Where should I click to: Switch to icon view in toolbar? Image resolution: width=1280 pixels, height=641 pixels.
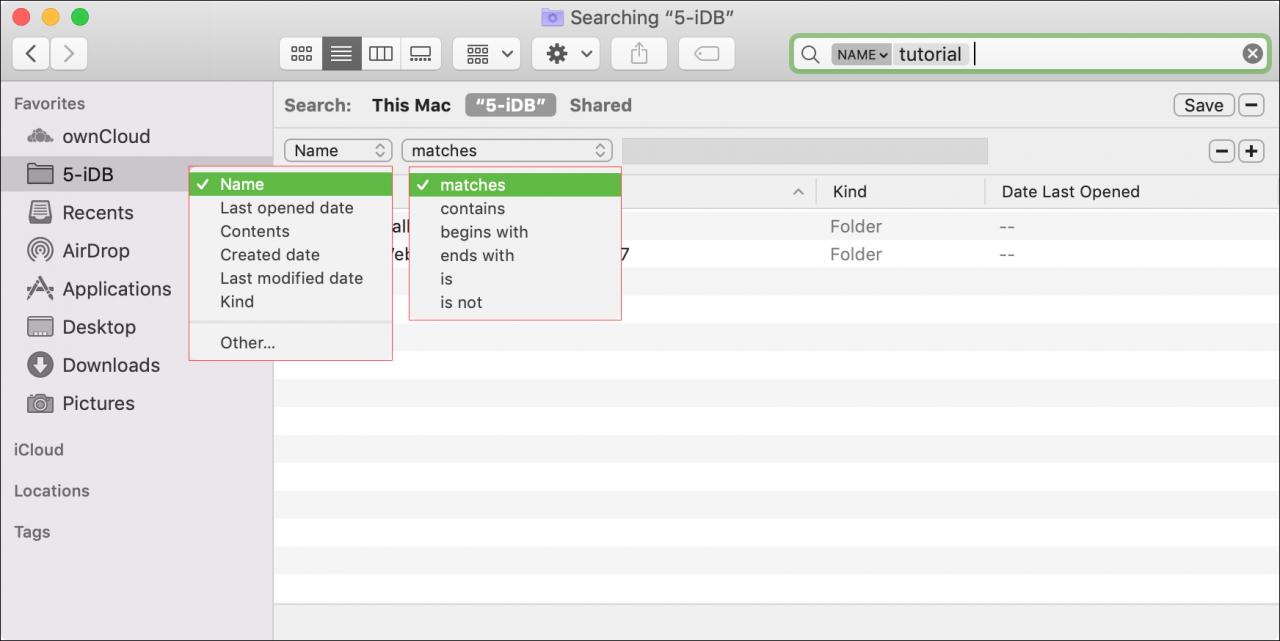coord(301,54)
